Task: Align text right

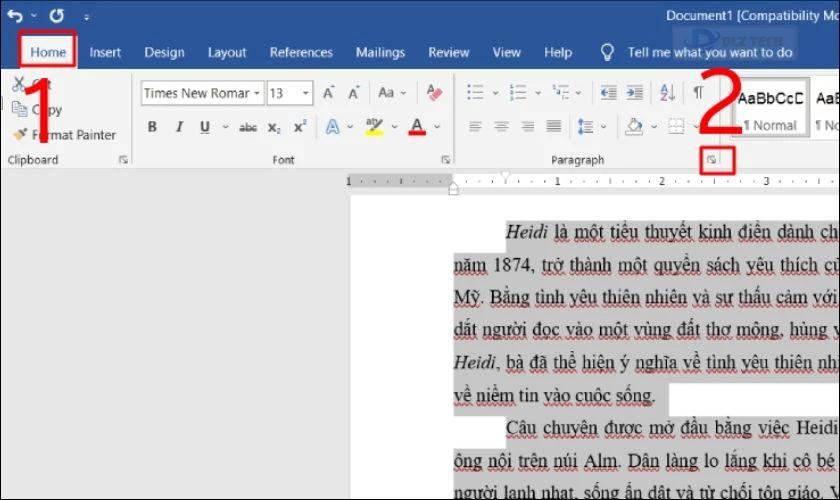Action: point(528,126)
